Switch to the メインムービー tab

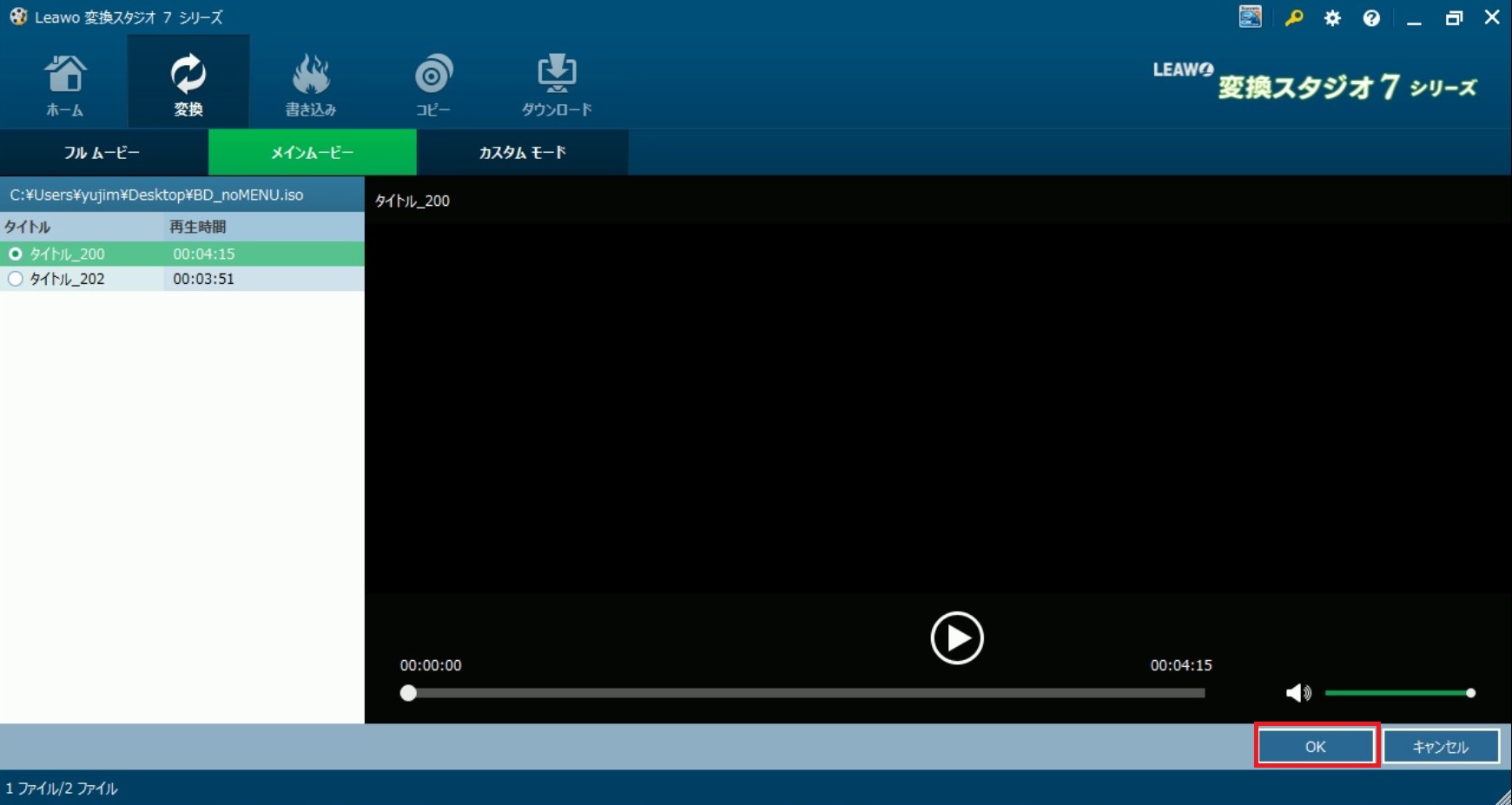coord(312,153)
